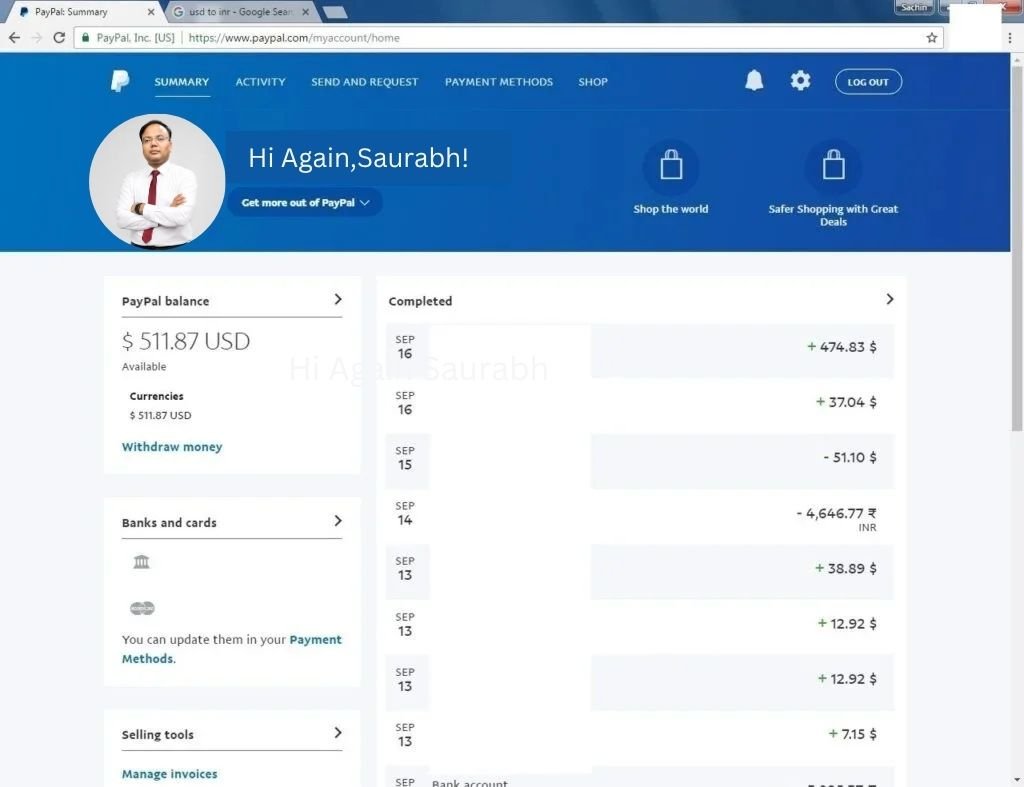This screenshot has width=1024, height=787.
Task: Close the PayPal Summary tab
Action: (x=151, y=12)
